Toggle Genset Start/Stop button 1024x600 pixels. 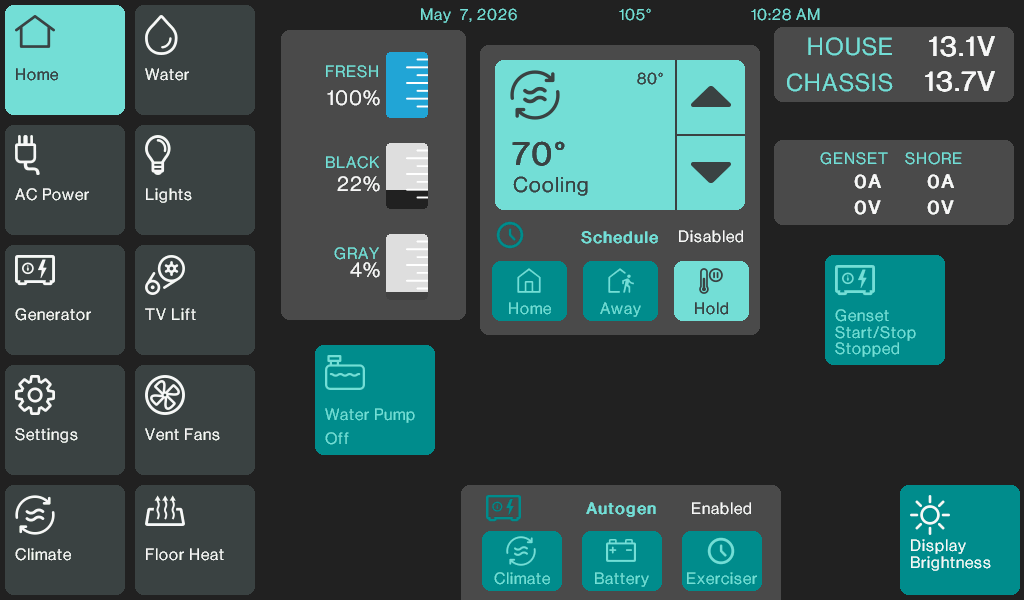point(885,310)
